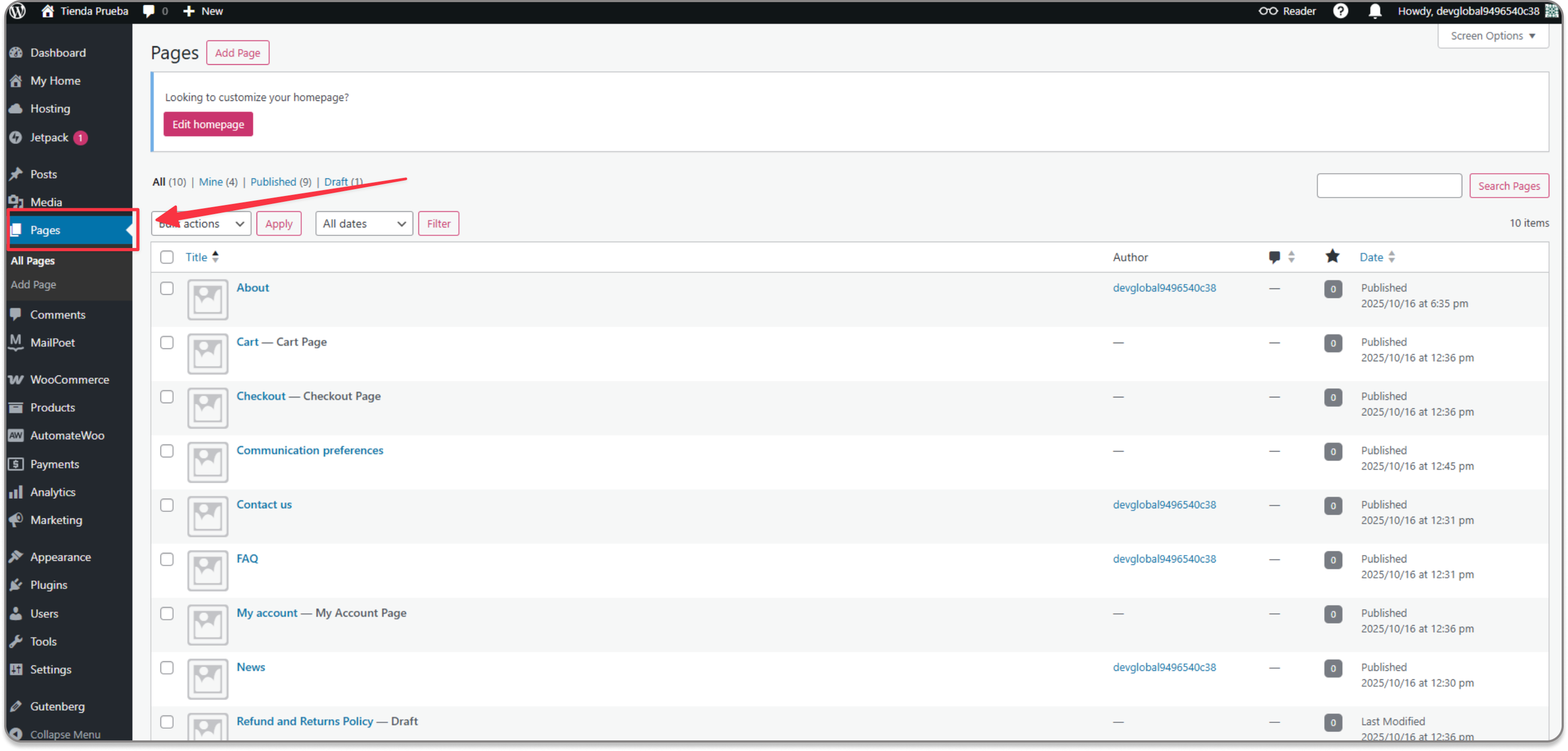Check the Communication preferences checkbox
Screen dimensions: 1568x751
tap(167, 451)
